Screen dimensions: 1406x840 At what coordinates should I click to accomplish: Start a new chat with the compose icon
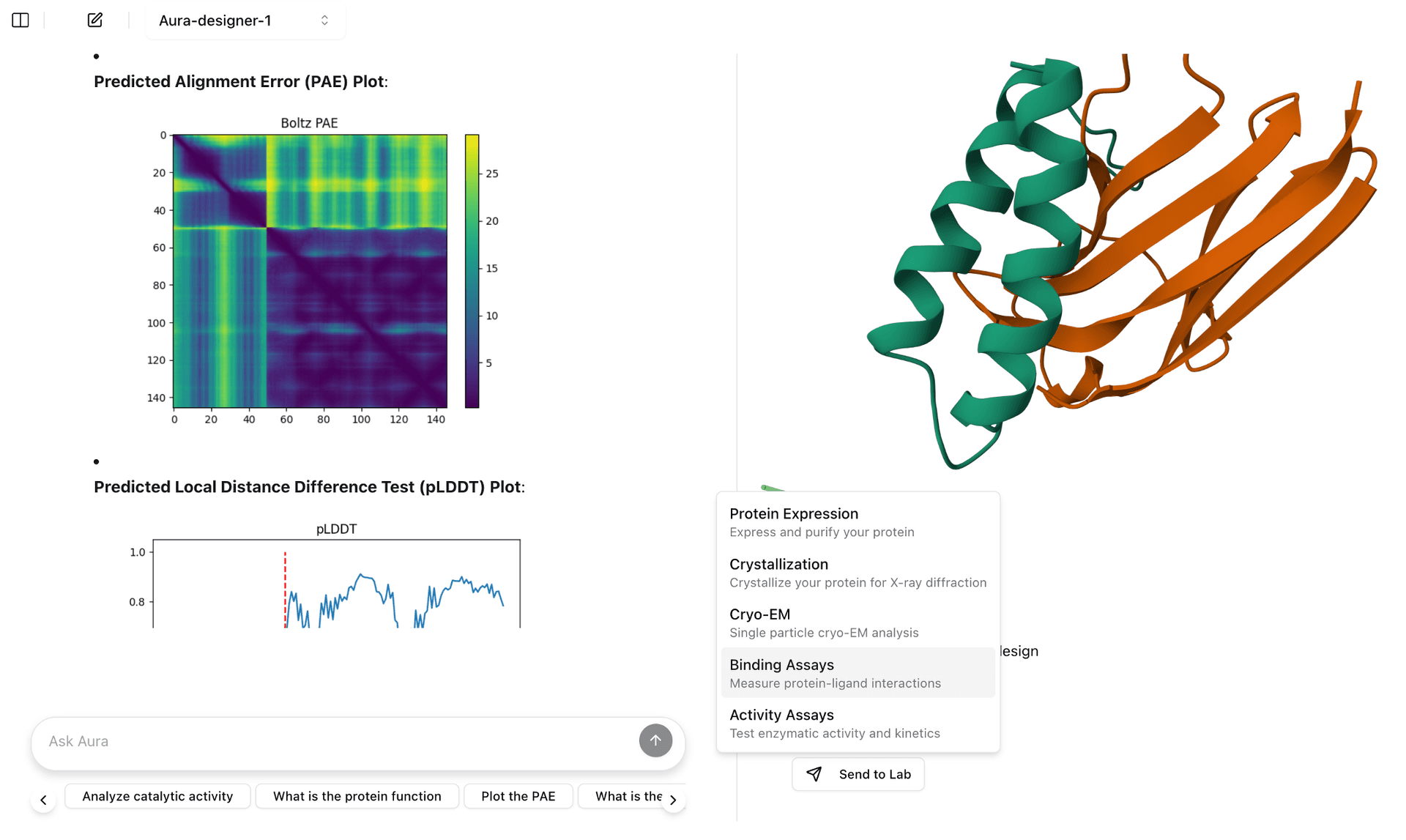coord(94,20)
